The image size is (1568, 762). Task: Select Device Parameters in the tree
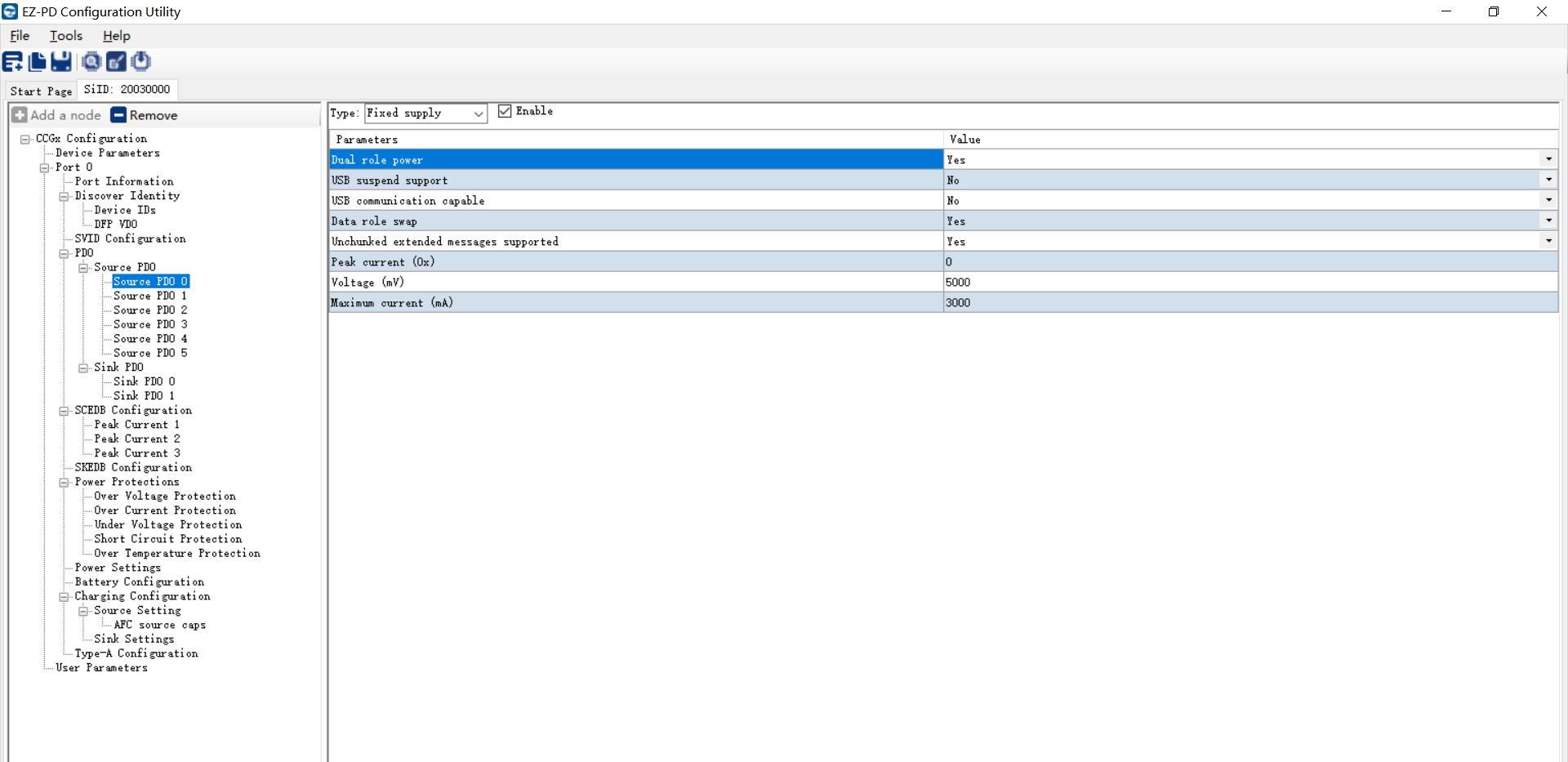108,153
